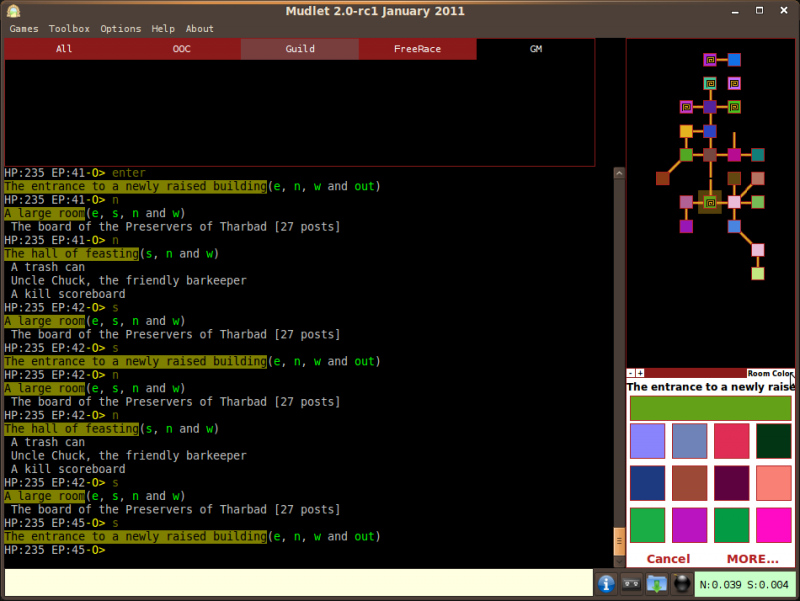Choose the purple violet swatch in bottom row

tap(690, 525)
